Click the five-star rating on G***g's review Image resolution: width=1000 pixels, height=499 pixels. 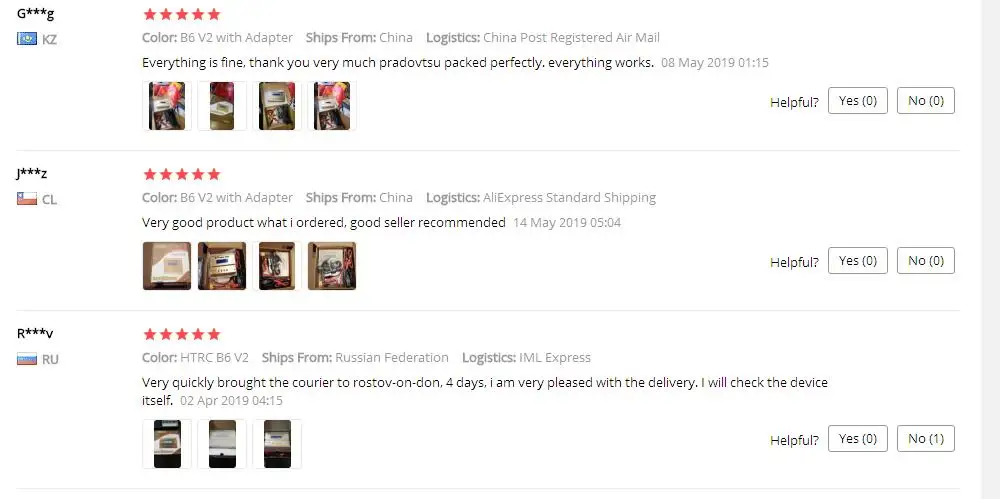(x=182, y=14)
